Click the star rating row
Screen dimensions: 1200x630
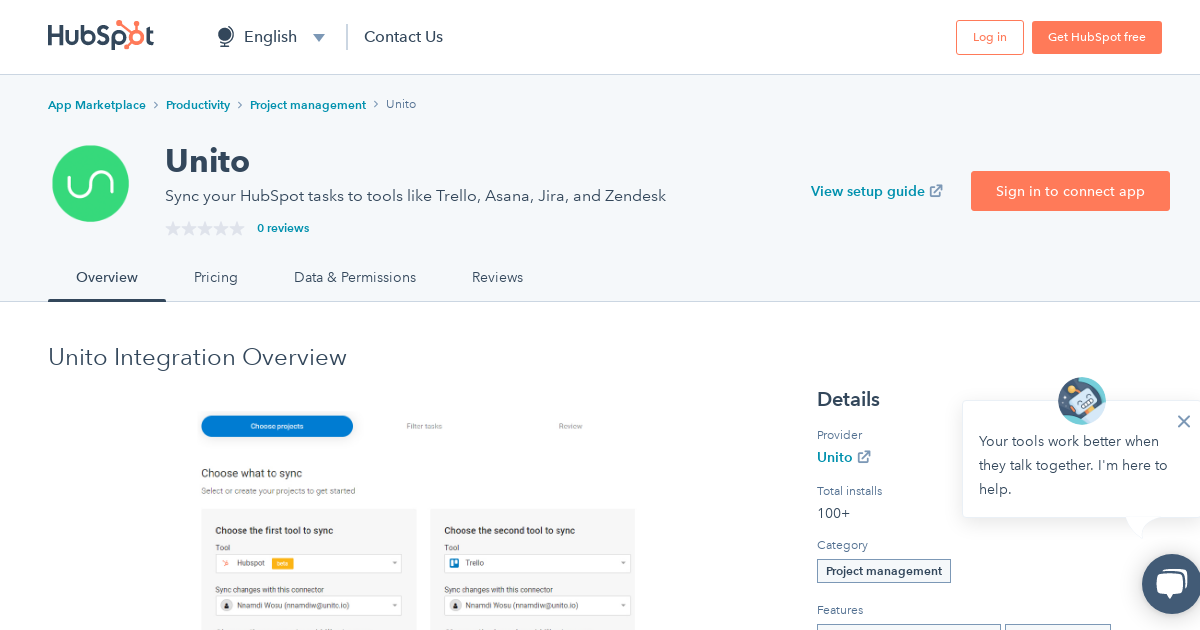pyautogui.click(x=205, y=228)
